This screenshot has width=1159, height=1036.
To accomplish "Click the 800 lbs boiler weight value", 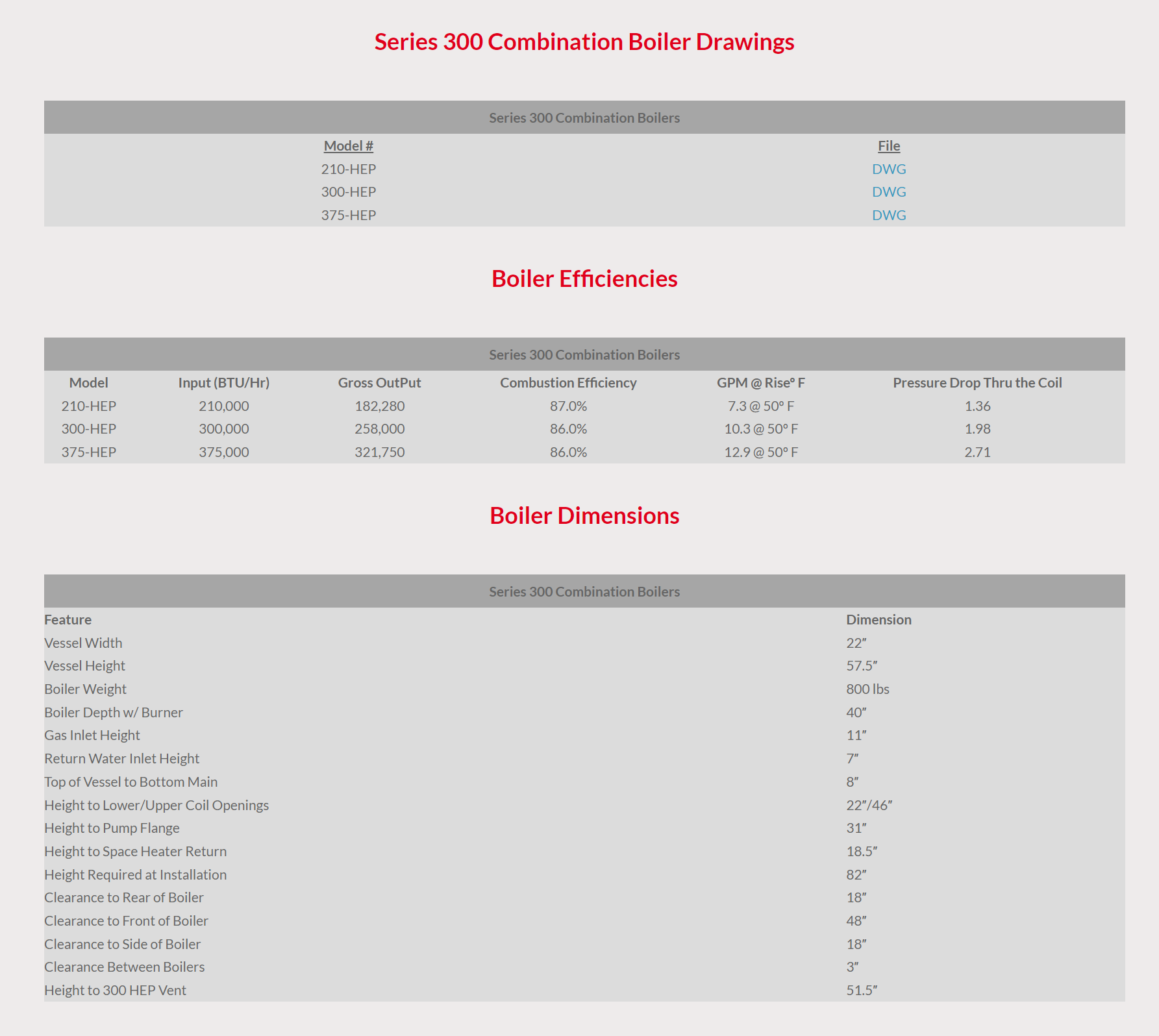I will pos(867,689).
